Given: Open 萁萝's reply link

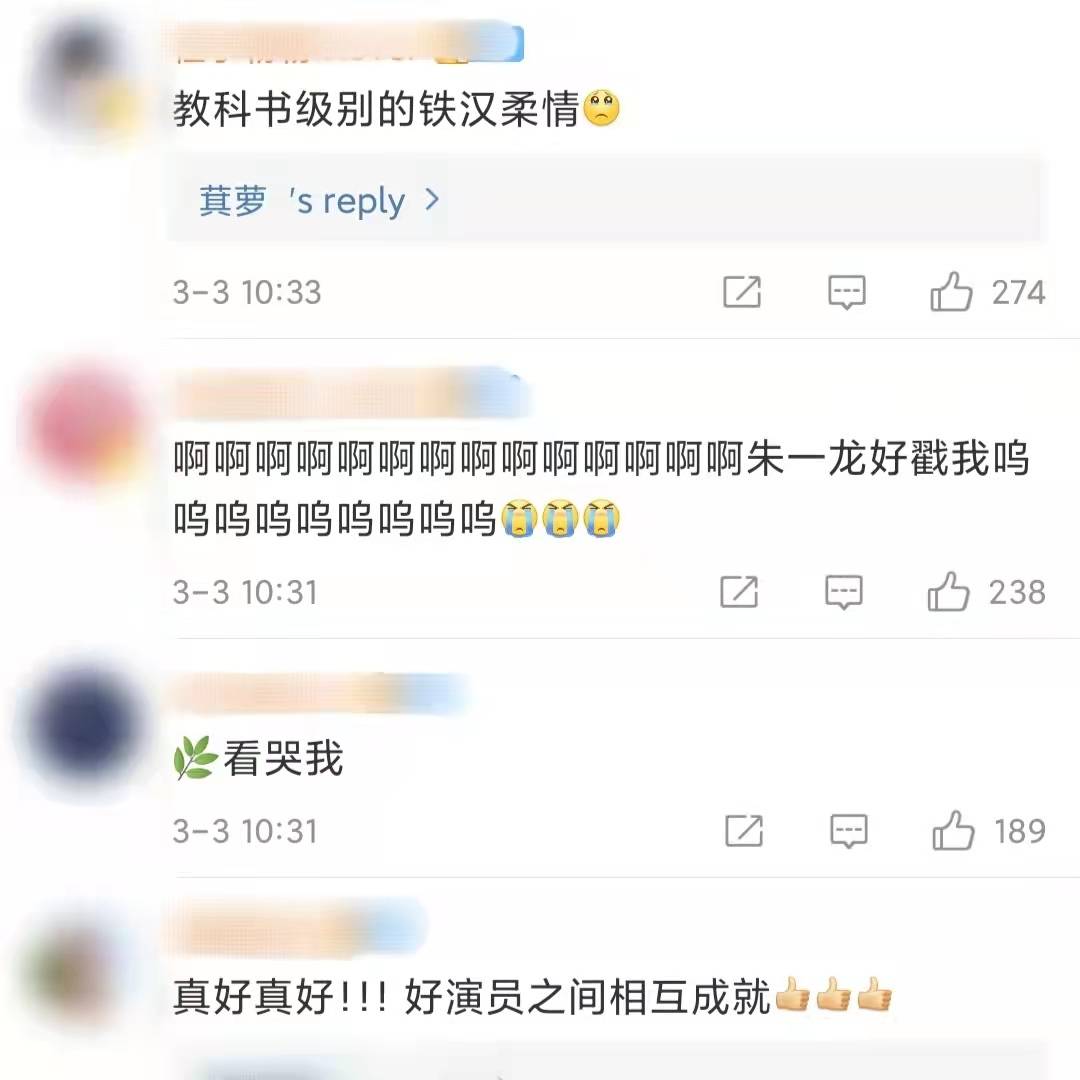Looking at the screenshot, I should [319, 200].
